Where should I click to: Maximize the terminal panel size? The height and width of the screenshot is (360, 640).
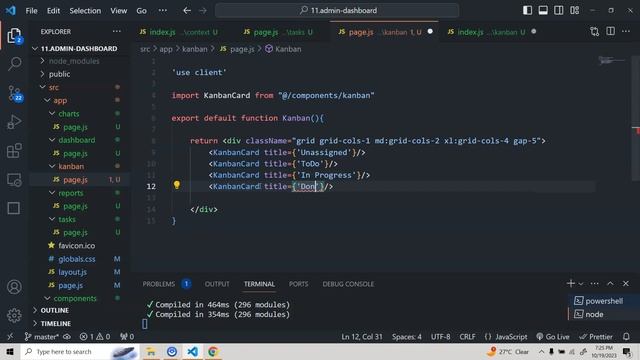point(610,283)
